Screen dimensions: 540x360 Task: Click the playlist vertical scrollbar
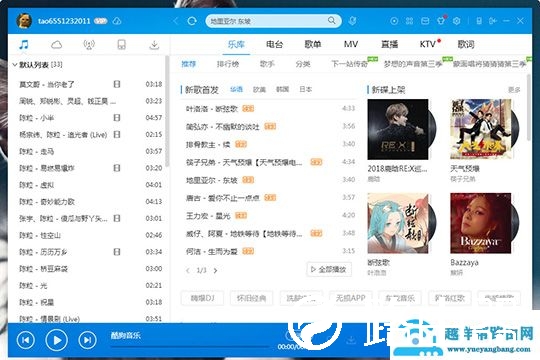(x=167, y=111)
